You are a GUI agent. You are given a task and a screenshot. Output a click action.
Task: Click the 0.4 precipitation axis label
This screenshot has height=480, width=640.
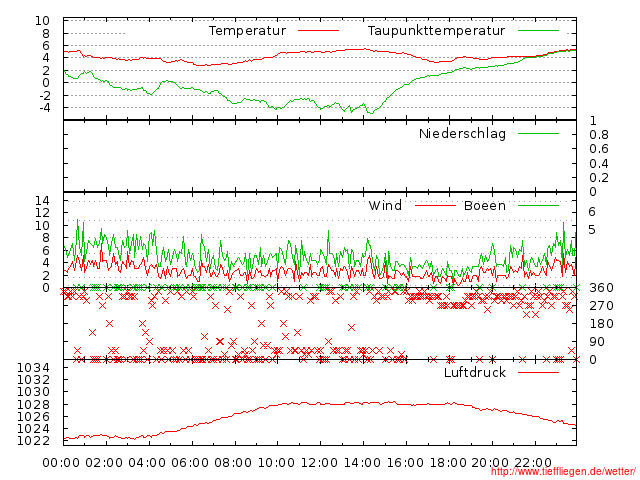coord(599,164)
